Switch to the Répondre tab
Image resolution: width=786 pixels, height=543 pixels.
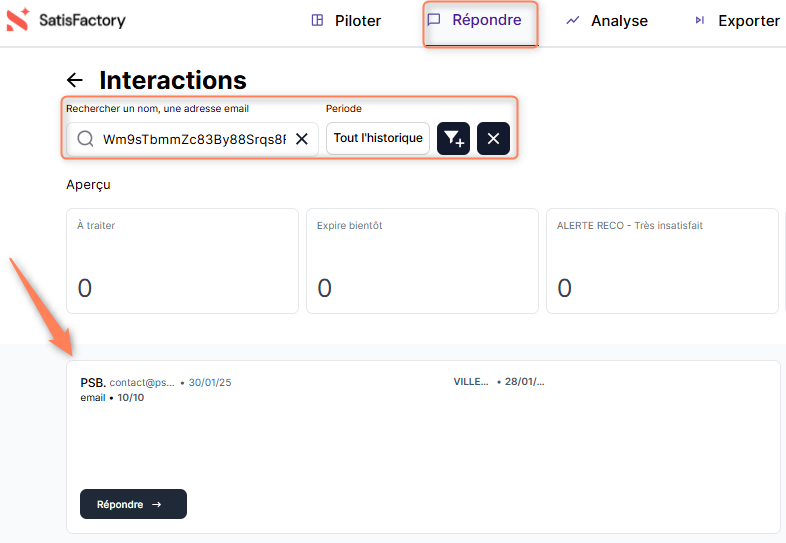481,21
